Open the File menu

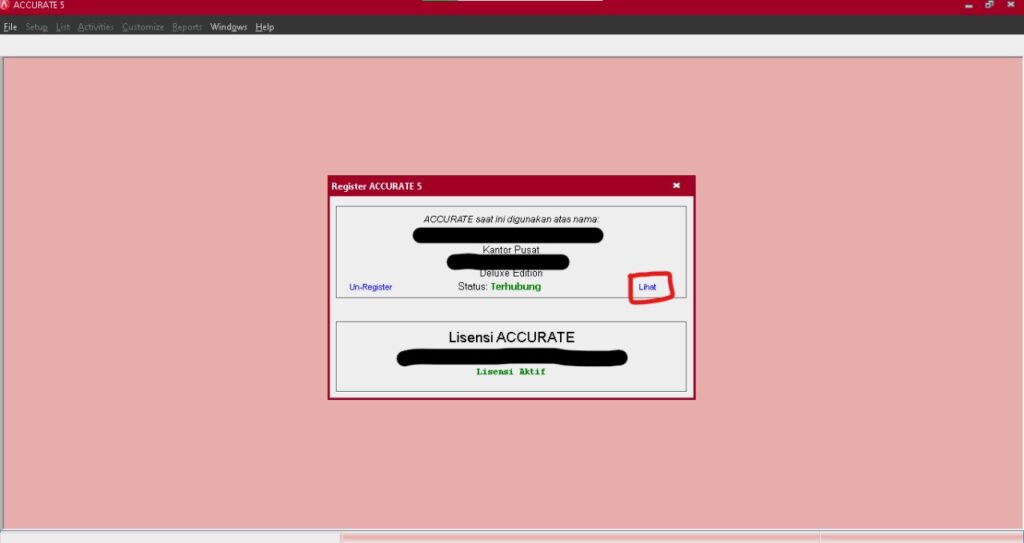pyautogui.click(x=10, y=27)
